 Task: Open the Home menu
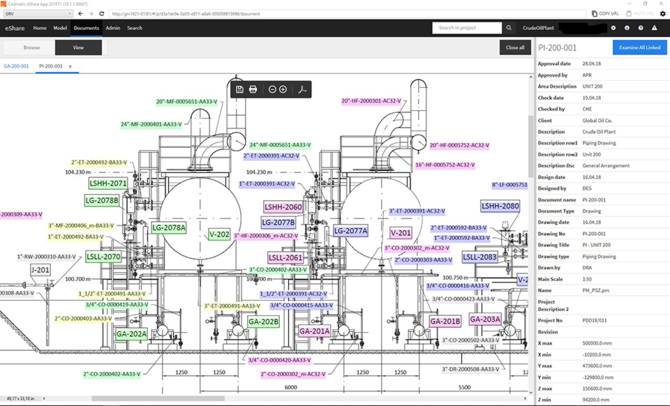[40, 28]
